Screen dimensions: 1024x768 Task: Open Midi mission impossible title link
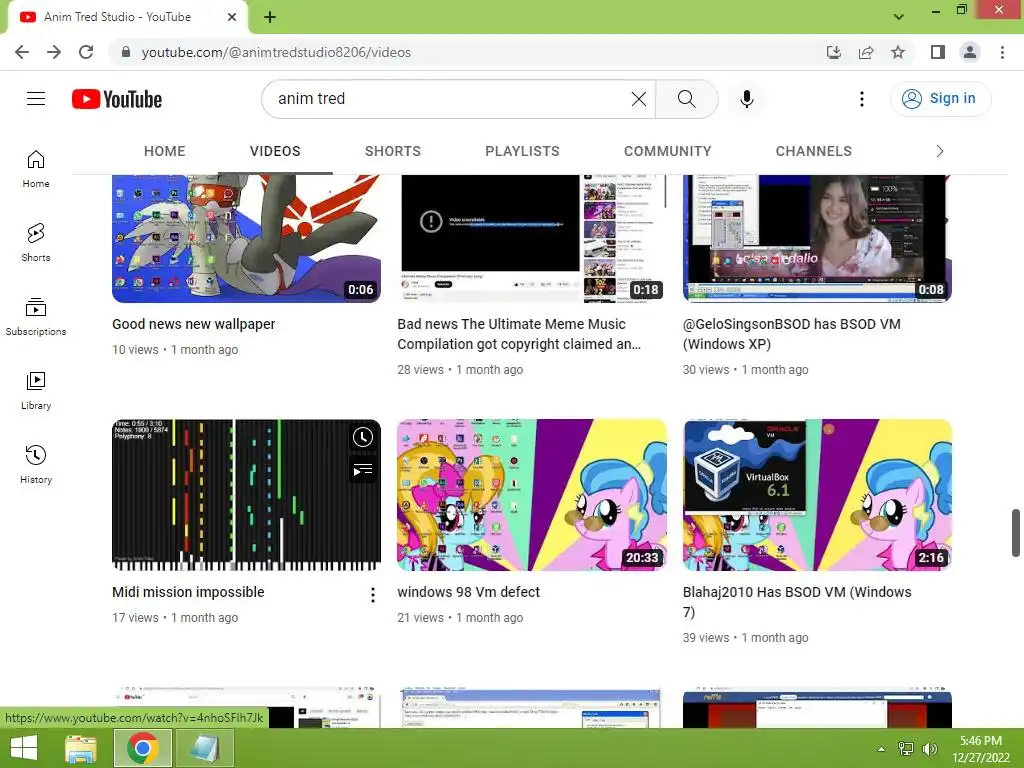[188, 592]
